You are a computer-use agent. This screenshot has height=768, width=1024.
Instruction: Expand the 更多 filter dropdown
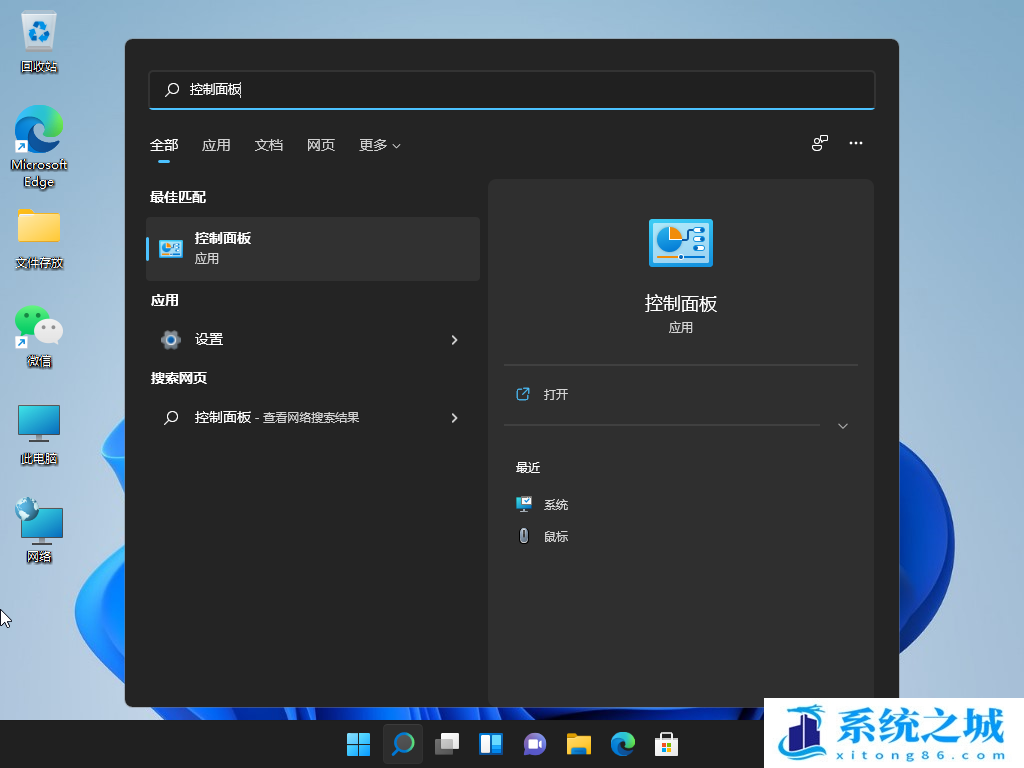pos(380,145)
